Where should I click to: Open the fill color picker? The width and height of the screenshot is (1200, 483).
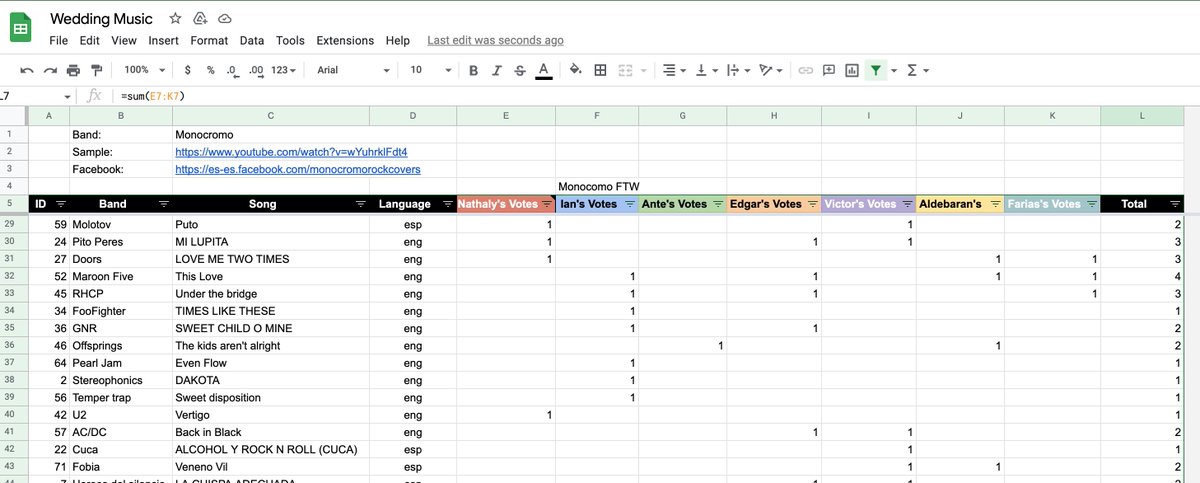[x=575, y=70]
